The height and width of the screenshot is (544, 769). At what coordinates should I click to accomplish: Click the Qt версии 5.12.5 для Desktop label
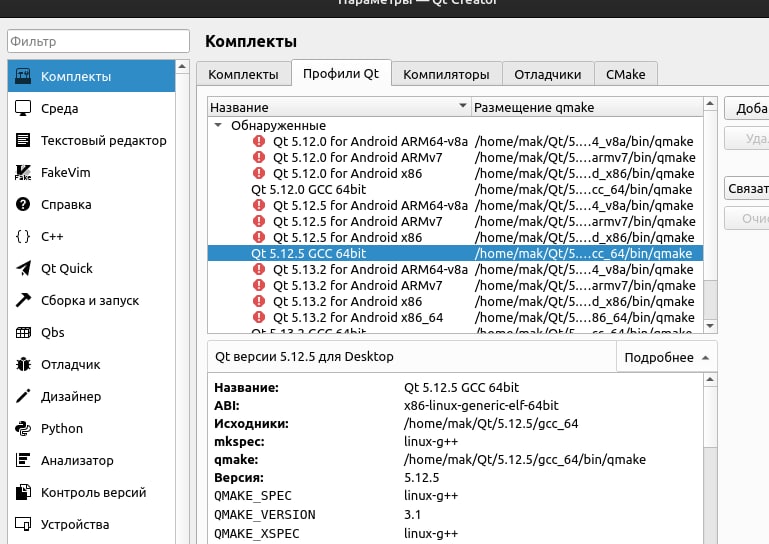[x=304, y=357]
